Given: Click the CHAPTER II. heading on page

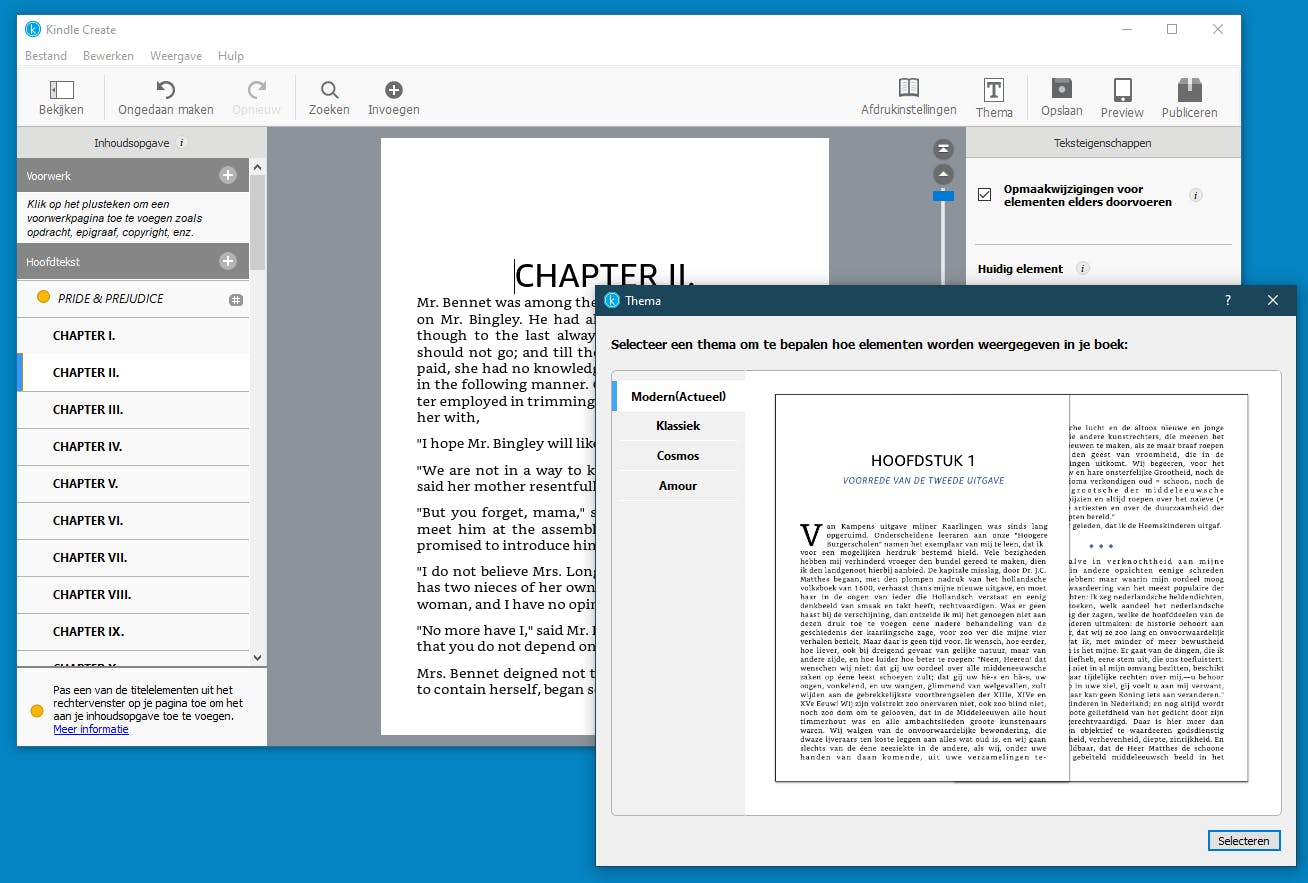Looking at the screenshot, I should click(604, 275).
